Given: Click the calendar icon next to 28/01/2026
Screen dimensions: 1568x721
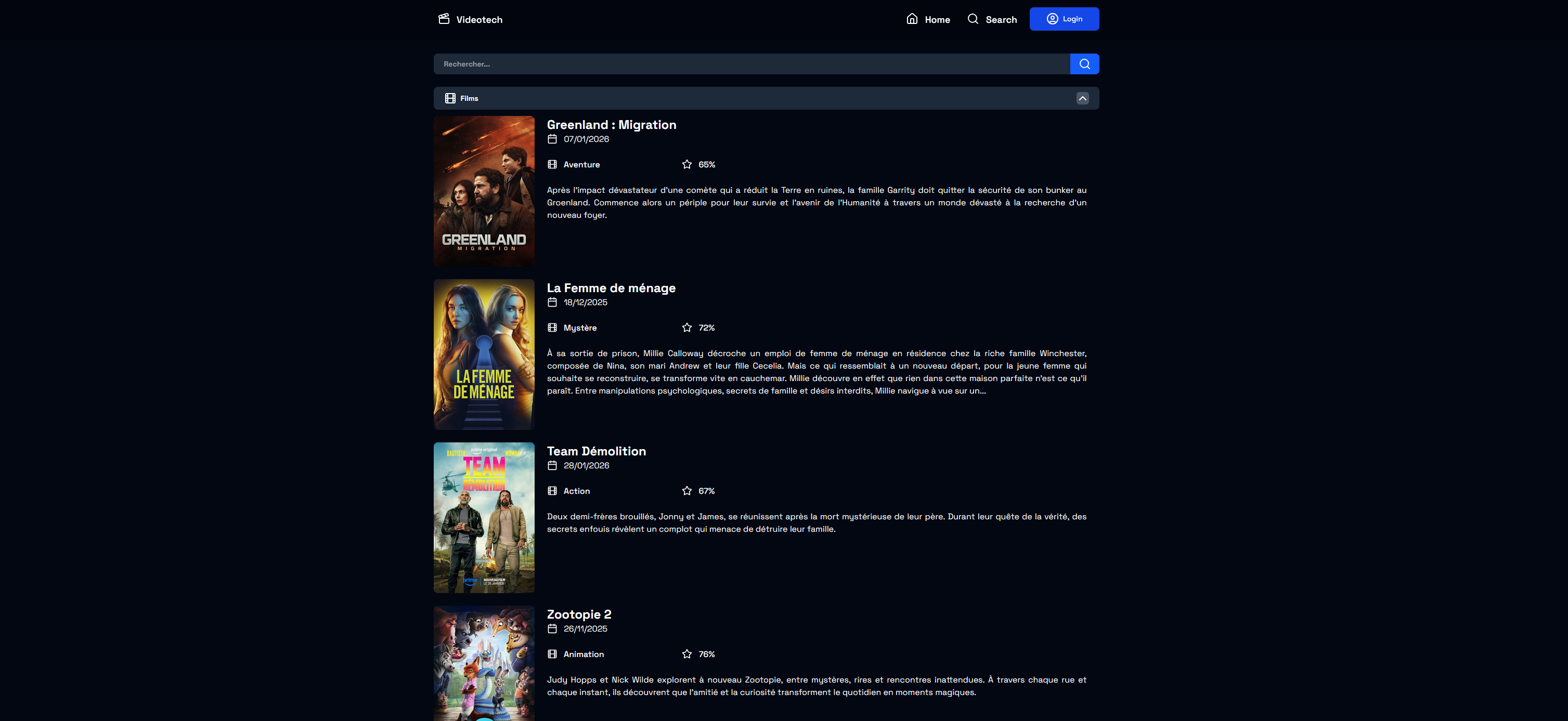Looking at the screenshot, I should [x=552, y=465].
